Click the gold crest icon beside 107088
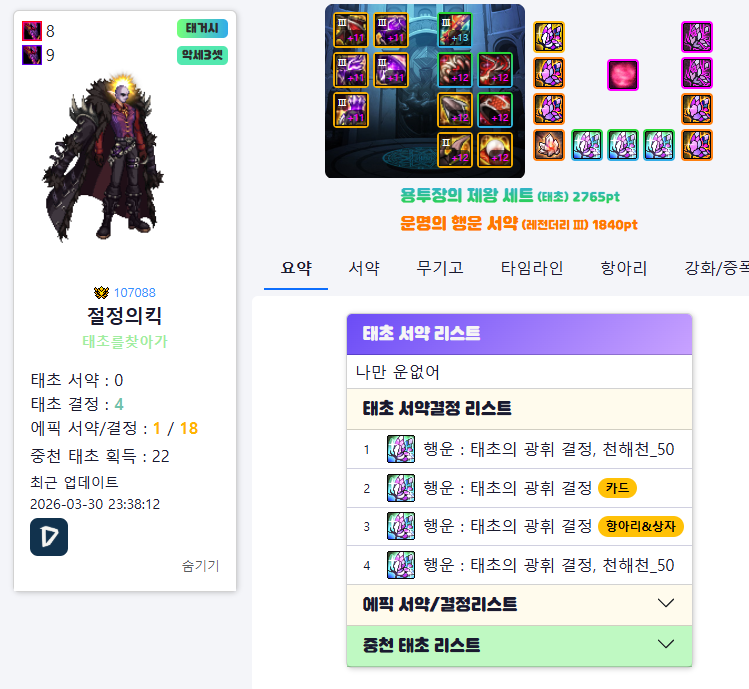749x689 pixels. (101, 292)
